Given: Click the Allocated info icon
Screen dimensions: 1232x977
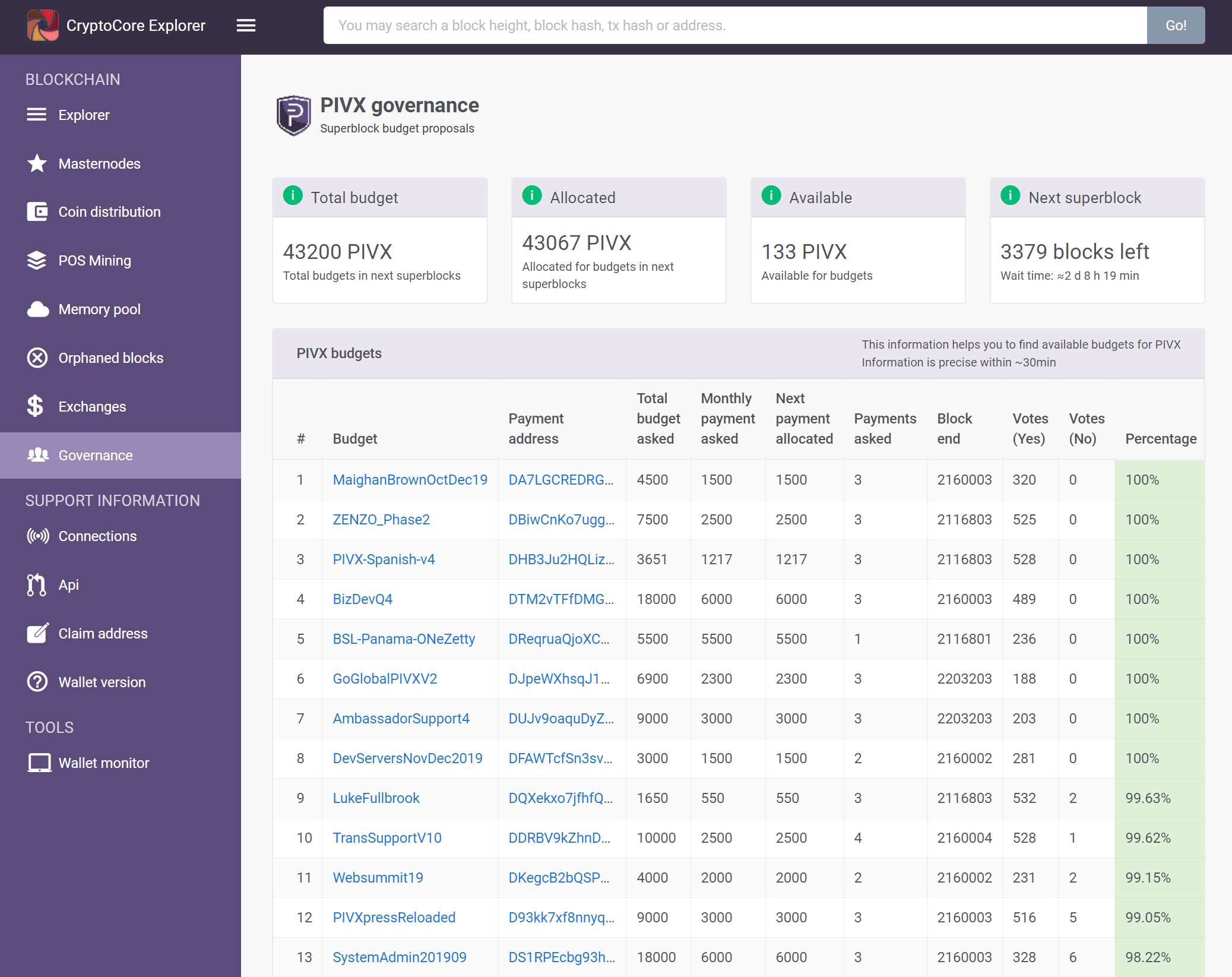Looking at the screenshot, I should pos(532,195).
